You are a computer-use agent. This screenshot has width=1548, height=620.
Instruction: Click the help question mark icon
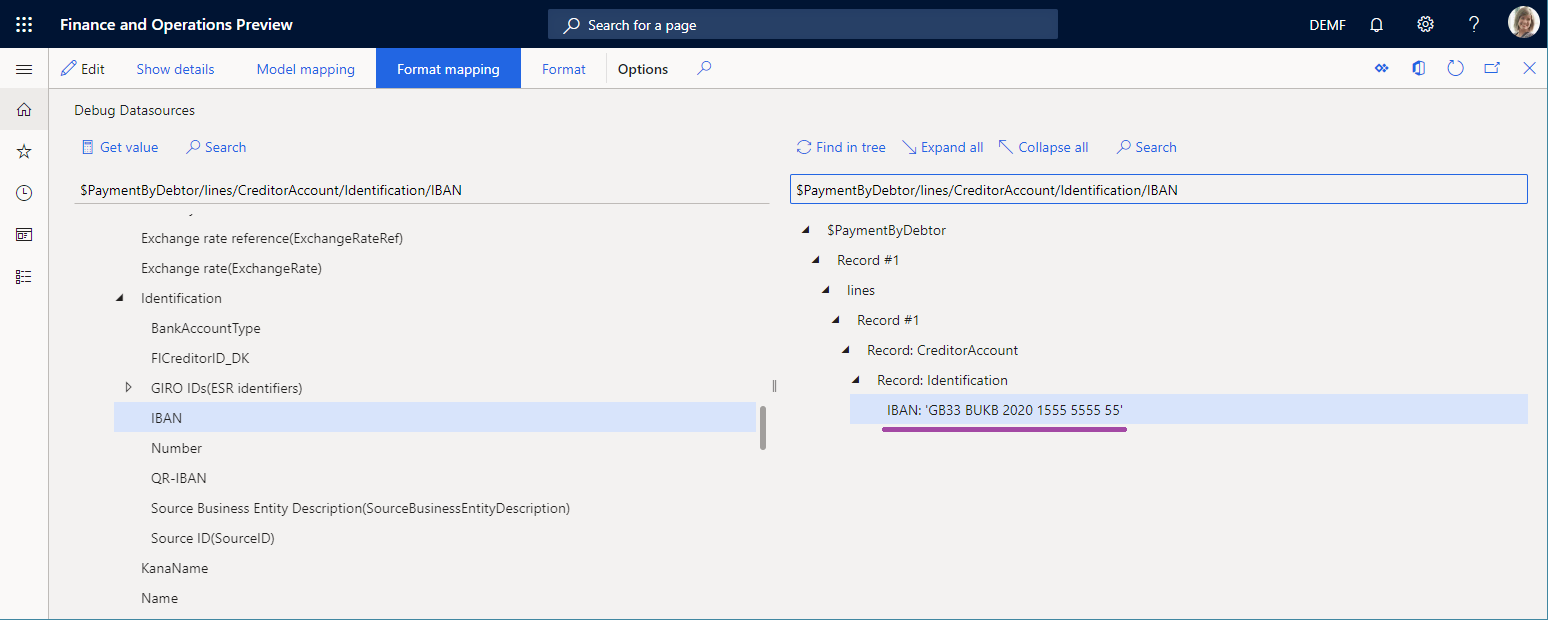pos(1474,24)
